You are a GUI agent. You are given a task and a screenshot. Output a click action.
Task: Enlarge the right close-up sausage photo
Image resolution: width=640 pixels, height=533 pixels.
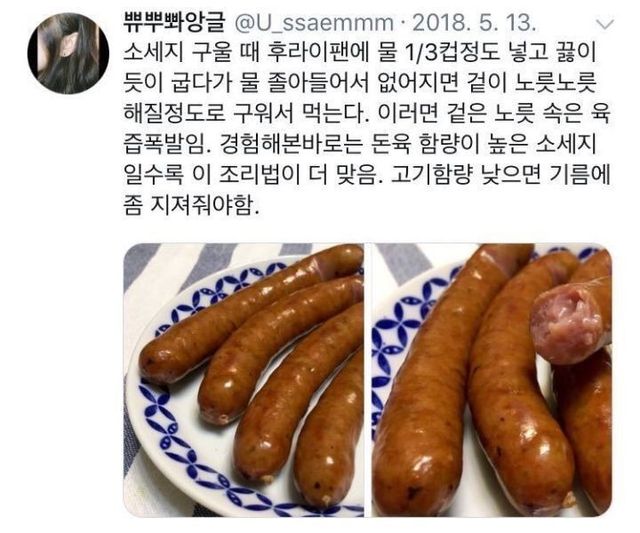point(492,380)
